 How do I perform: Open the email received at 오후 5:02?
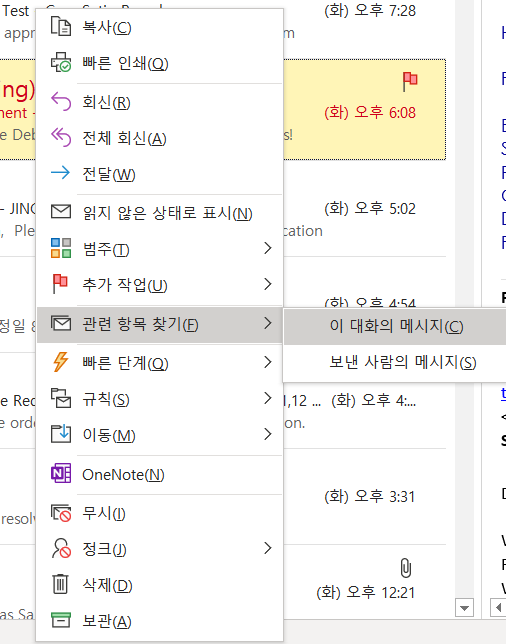(x=370, y=209)
